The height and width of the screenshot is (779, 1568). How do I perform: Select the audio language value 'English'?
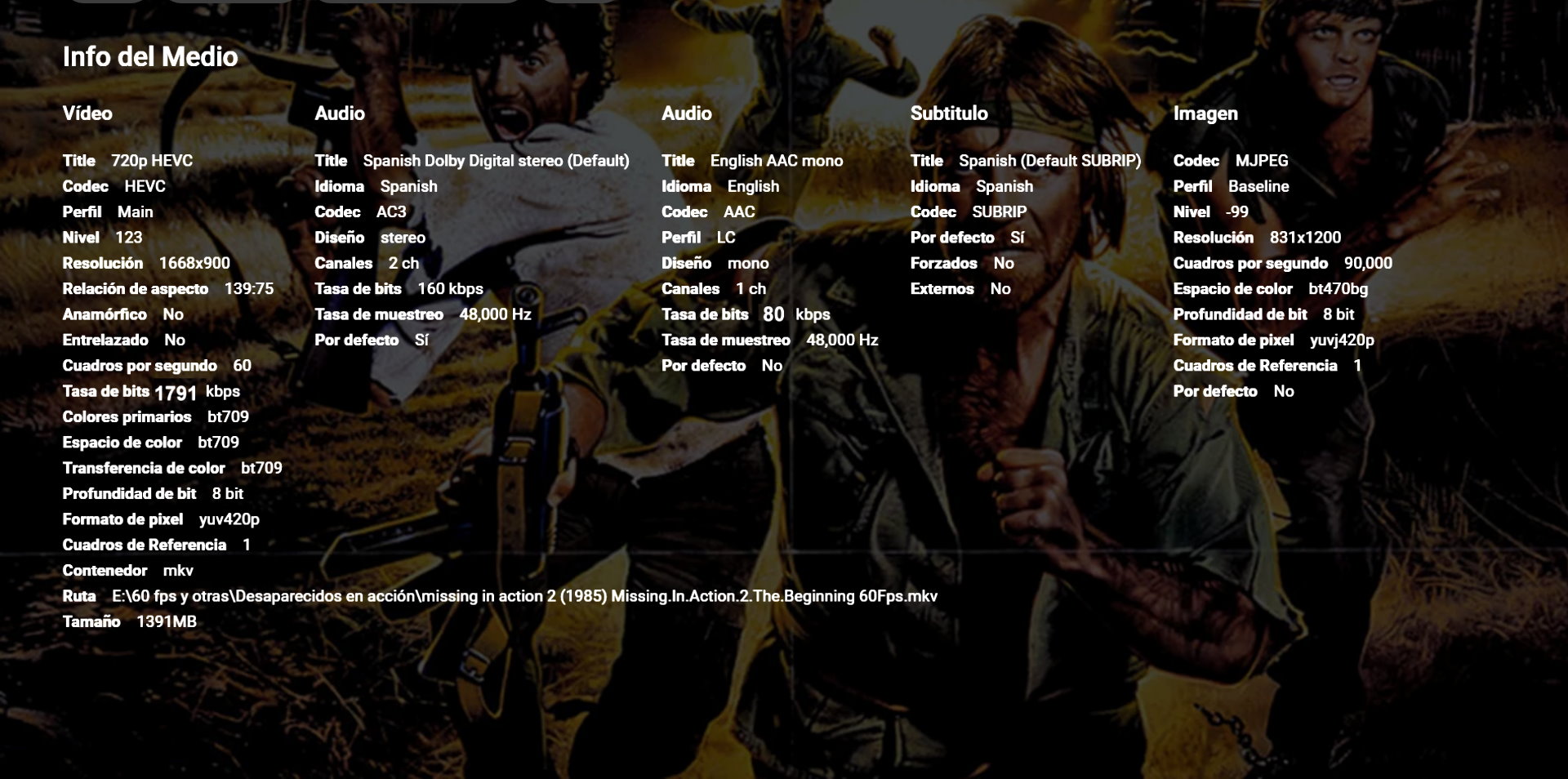753,187
